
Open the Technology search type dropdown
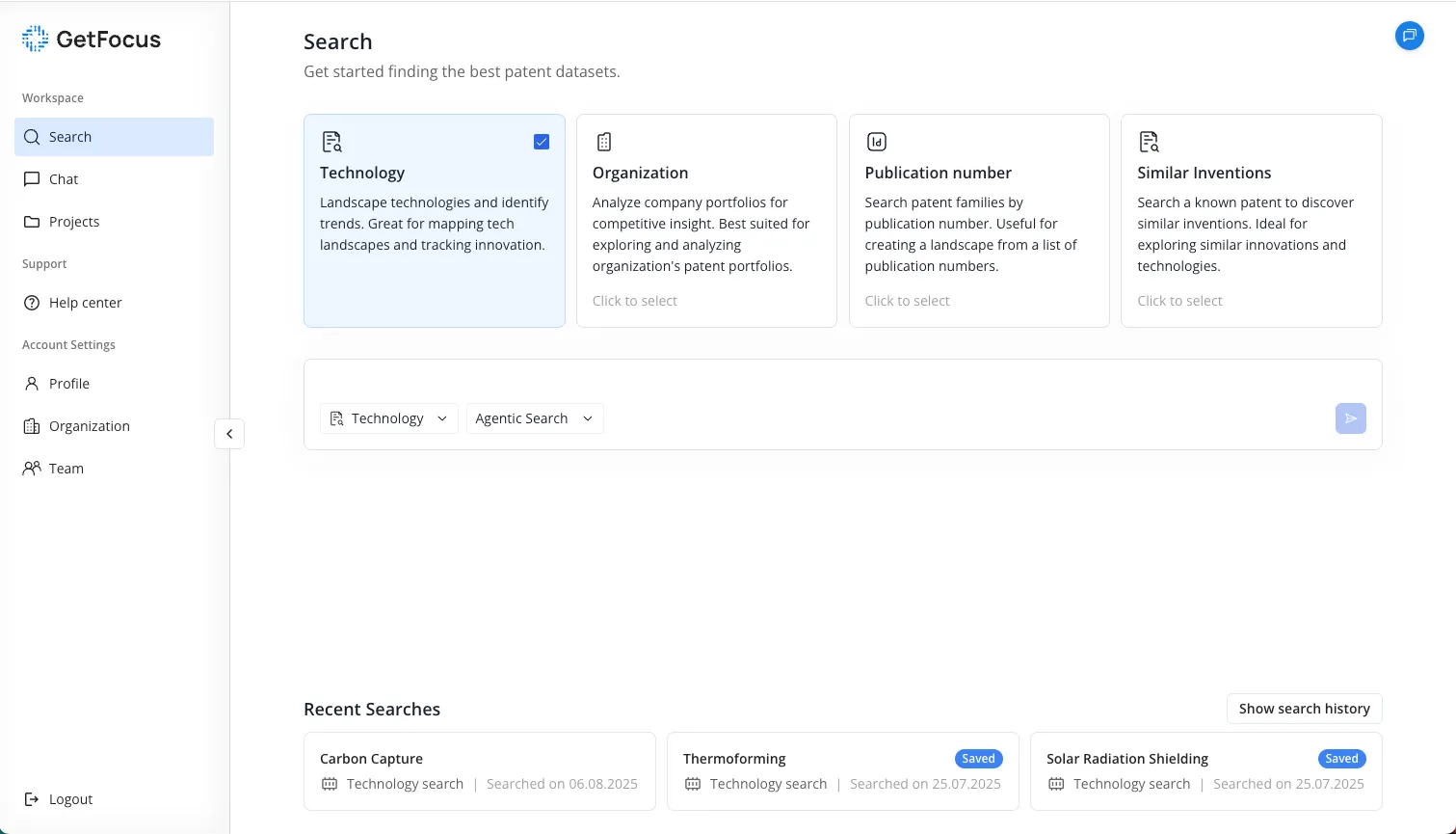[389, 418]
